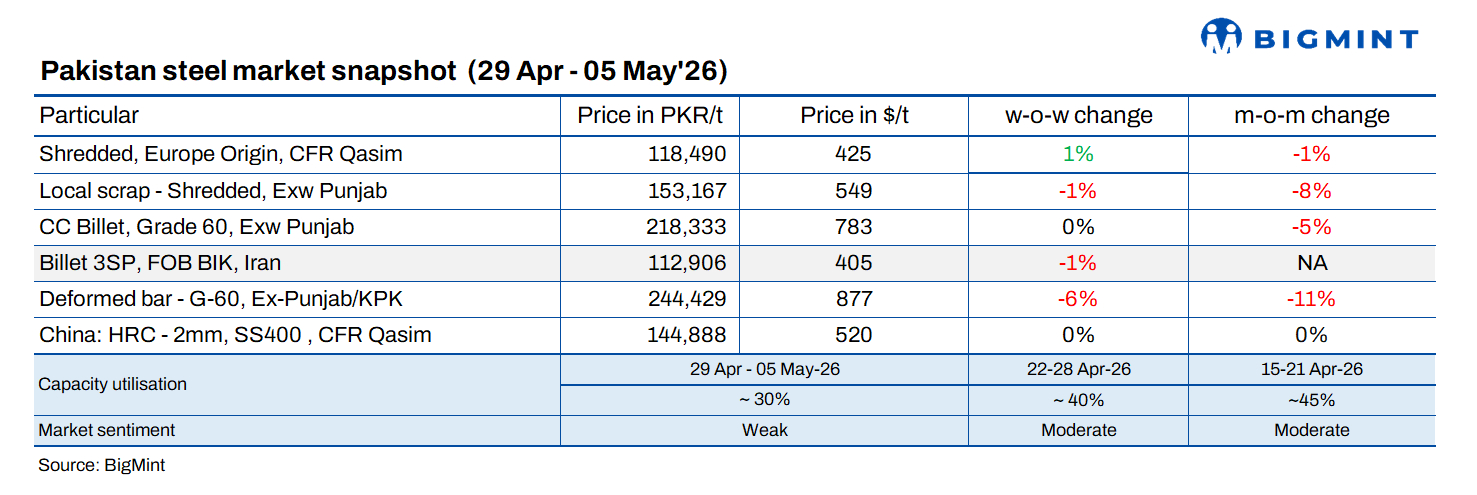The width and height of the screenshot is (1477, 495).
Task: Select the China HRC 2mm row label
Action: [235, 335]
